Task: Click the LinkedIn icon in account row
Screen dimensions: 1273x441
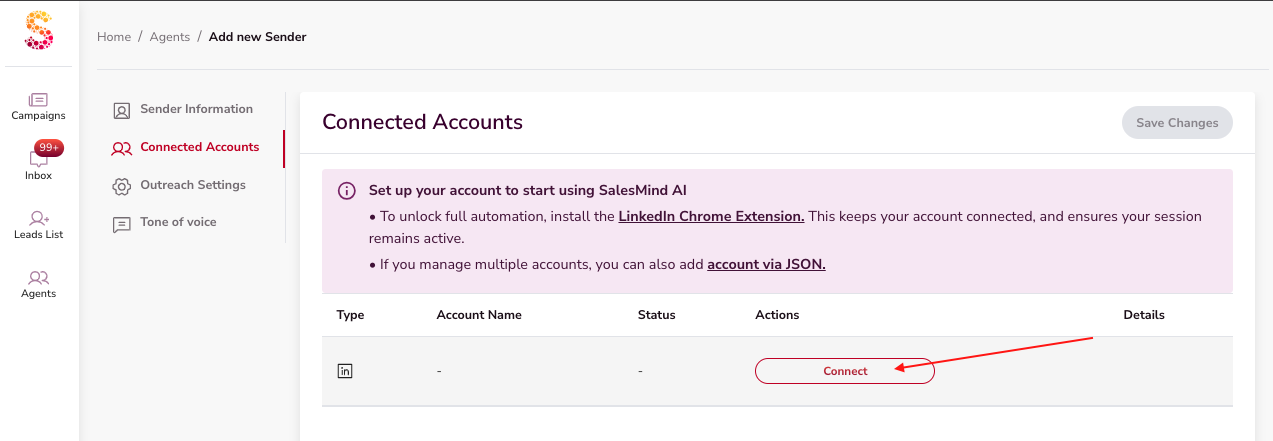Action: pyautogui.click(x=345, y=371)
